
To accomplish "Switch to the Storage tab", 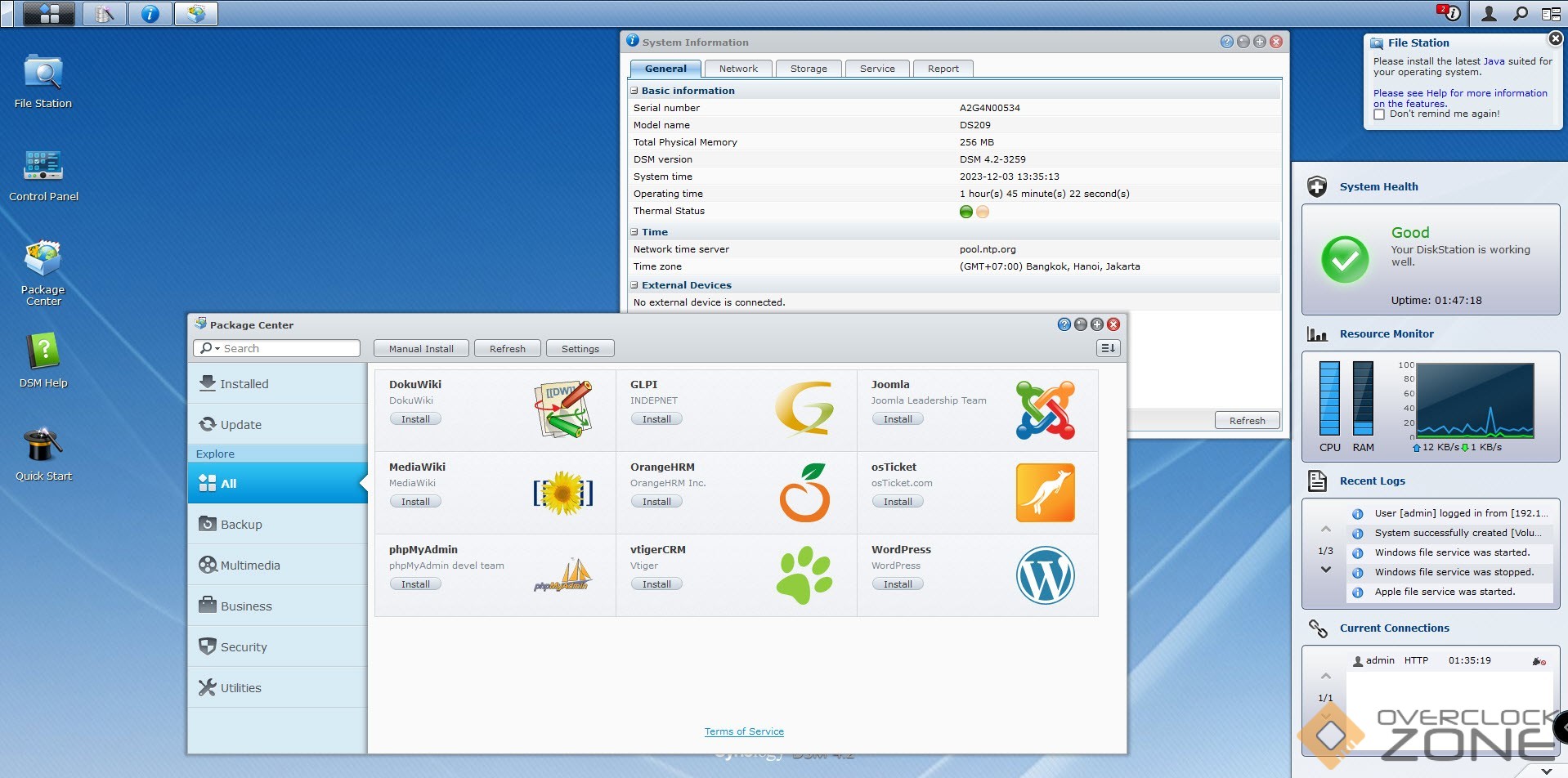I will pyautogui.click(x=808, y=69).
